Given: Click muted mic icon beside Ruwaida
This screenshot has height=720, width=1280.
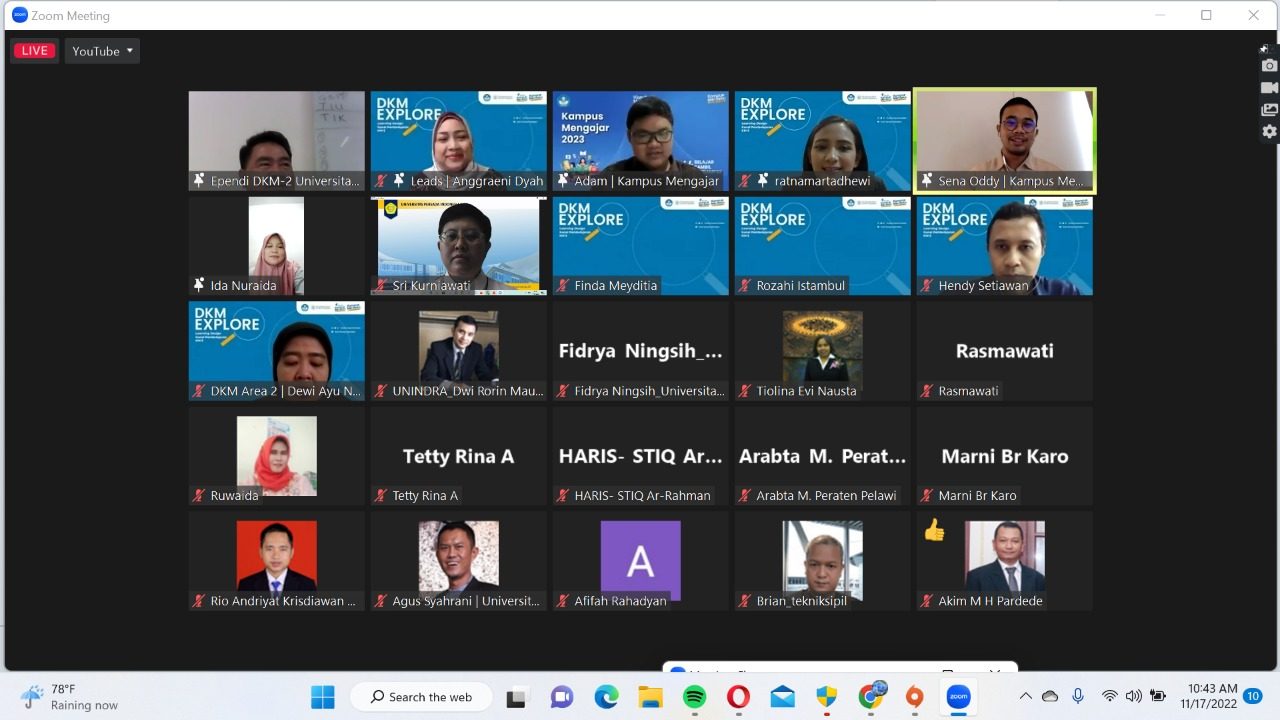Looking at the screenshot, I should click(x=199, y=496).
